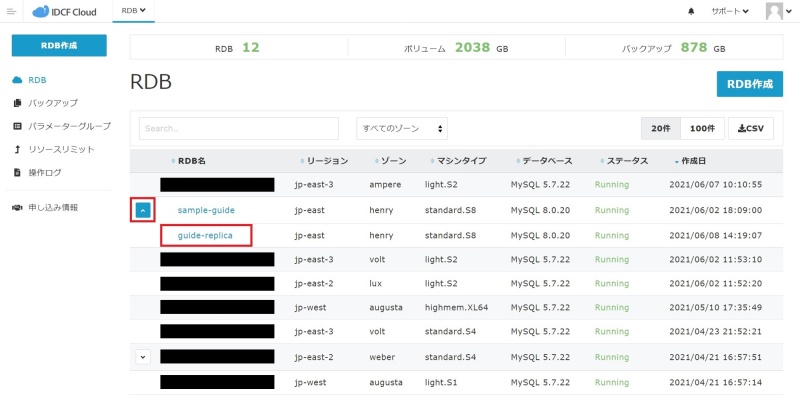
Task: Open 操作ログ in the sidebar
Action: (45, 172)
